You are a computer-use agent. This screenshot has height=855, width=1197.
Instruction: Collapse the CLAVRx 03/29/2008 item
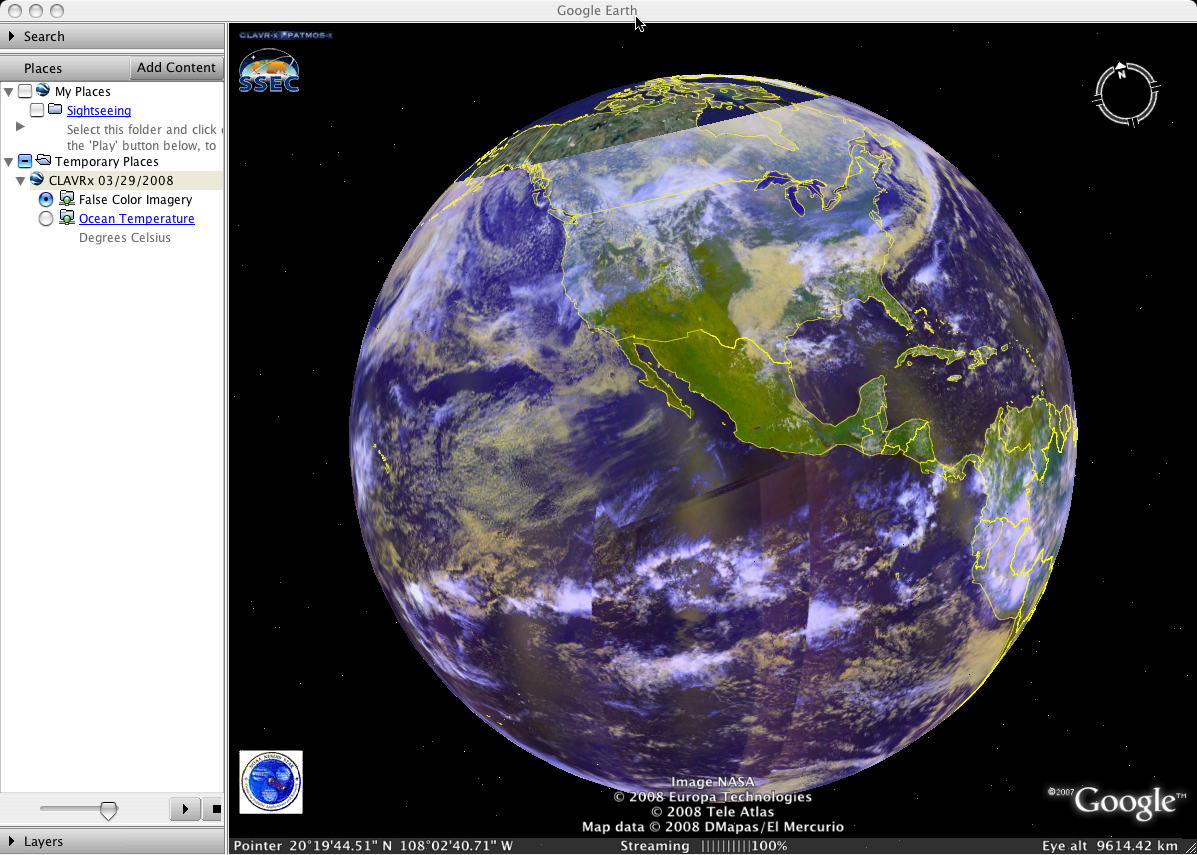tap(21, 181)
